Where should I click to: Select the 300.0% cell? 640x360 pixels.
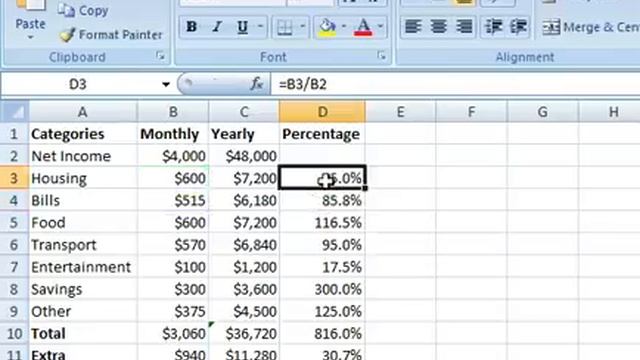[322, 289]
